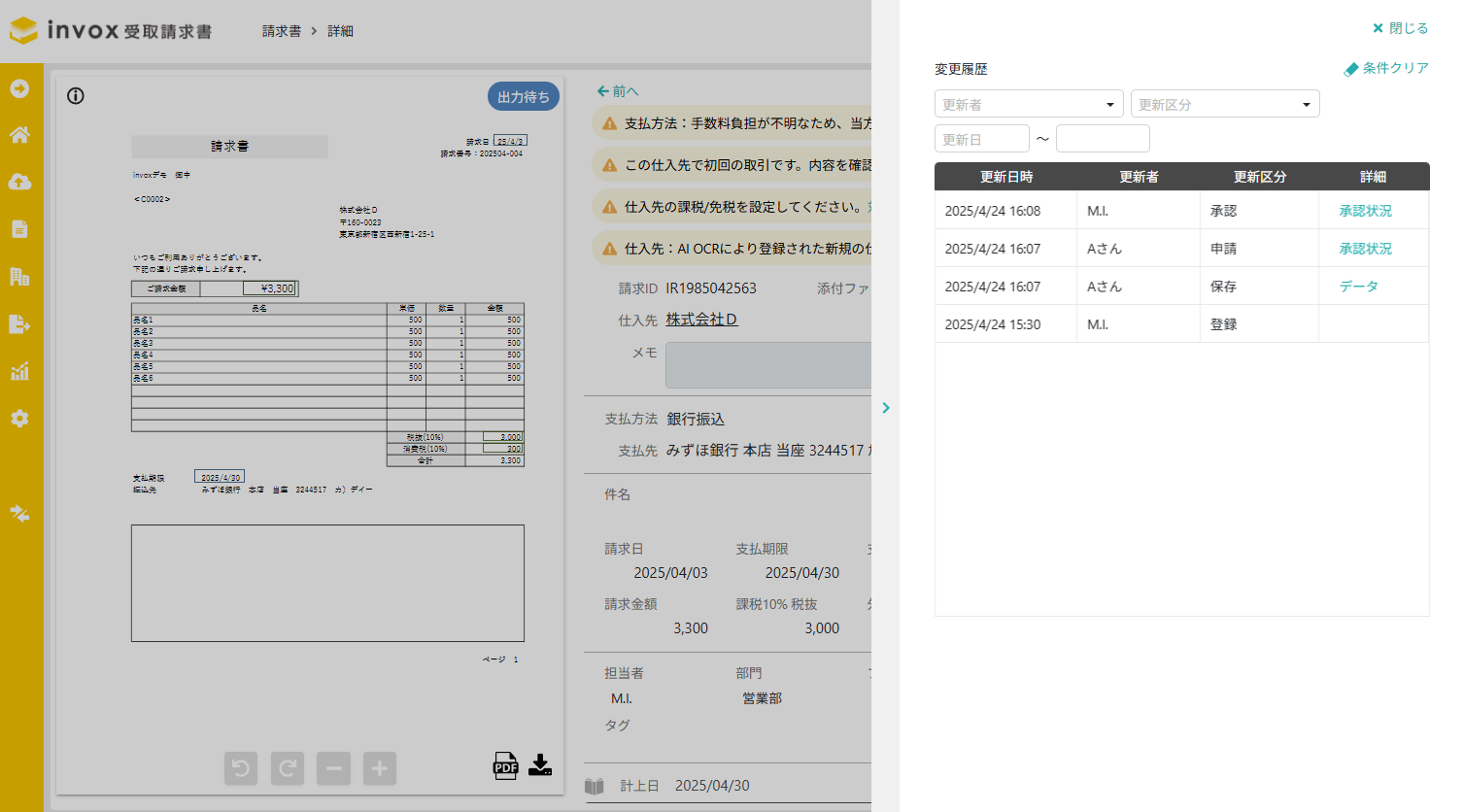Open the invoice as PDF
Viewport: 1464px width, 812px height.
pos(505,765)
